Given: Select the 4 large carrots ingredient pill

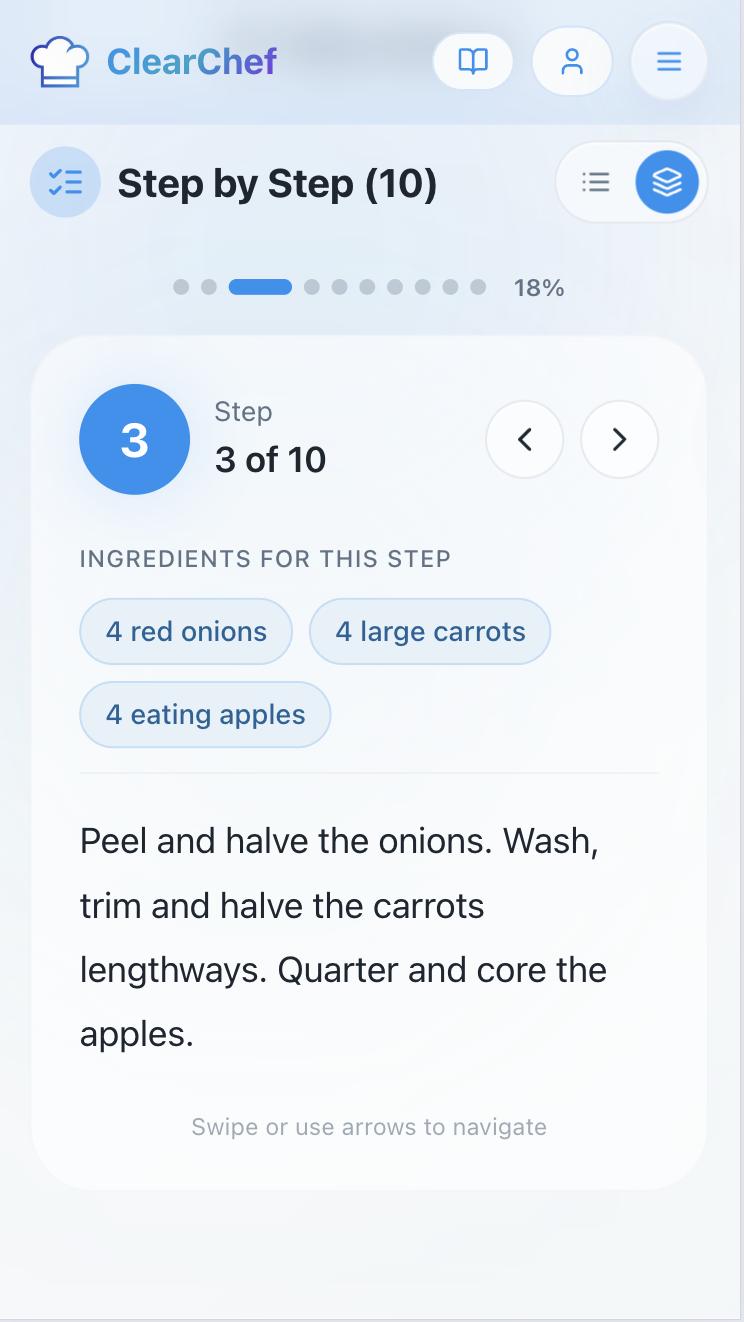Looking at the screenshot, I should click(430, 631).
